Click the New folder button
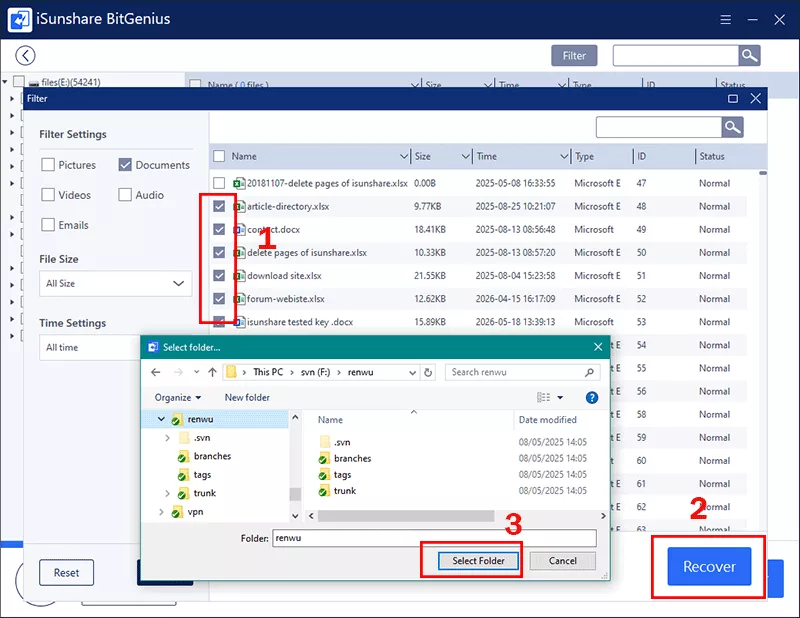The height and width of the screenshot is (618, 800). 247,398
